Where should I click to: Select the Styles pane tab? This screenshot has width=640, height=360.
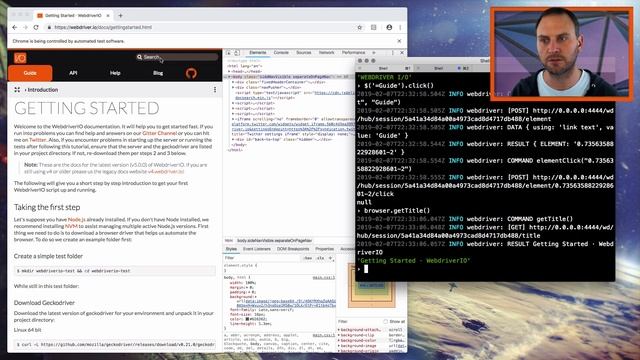pos(231,249)
